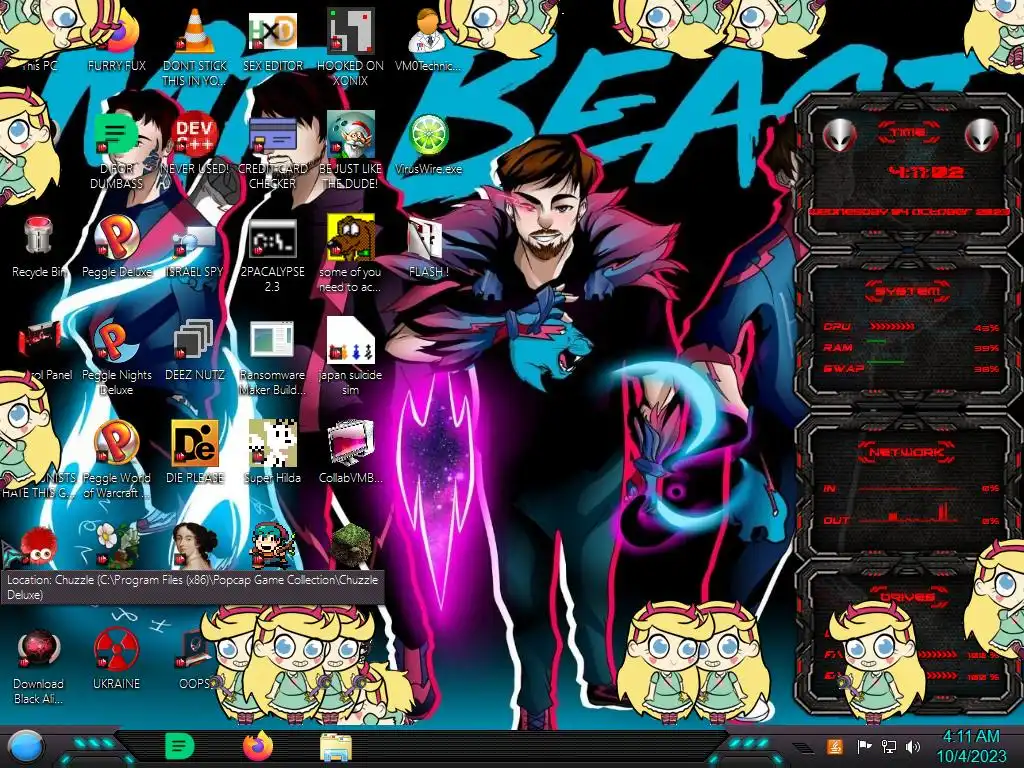The image size is (1024, 768).
Task: Select the green-haired pixel character icon
Action: tap(272, 545)
